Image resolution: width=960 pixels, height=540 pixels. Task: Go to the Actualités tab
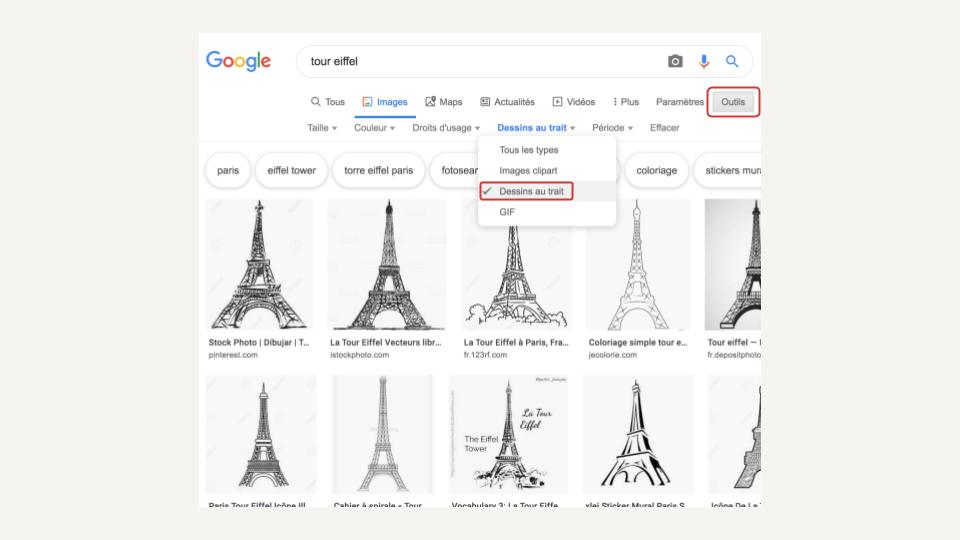point(507,102)
